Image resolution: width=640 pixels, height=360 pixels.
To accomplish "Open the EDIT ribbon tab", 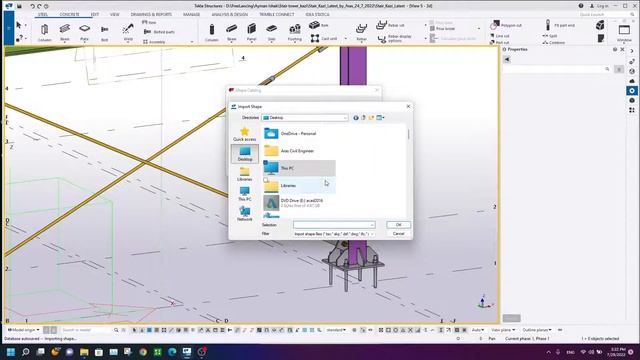I will pyautogui.click(x=95, y=14).
